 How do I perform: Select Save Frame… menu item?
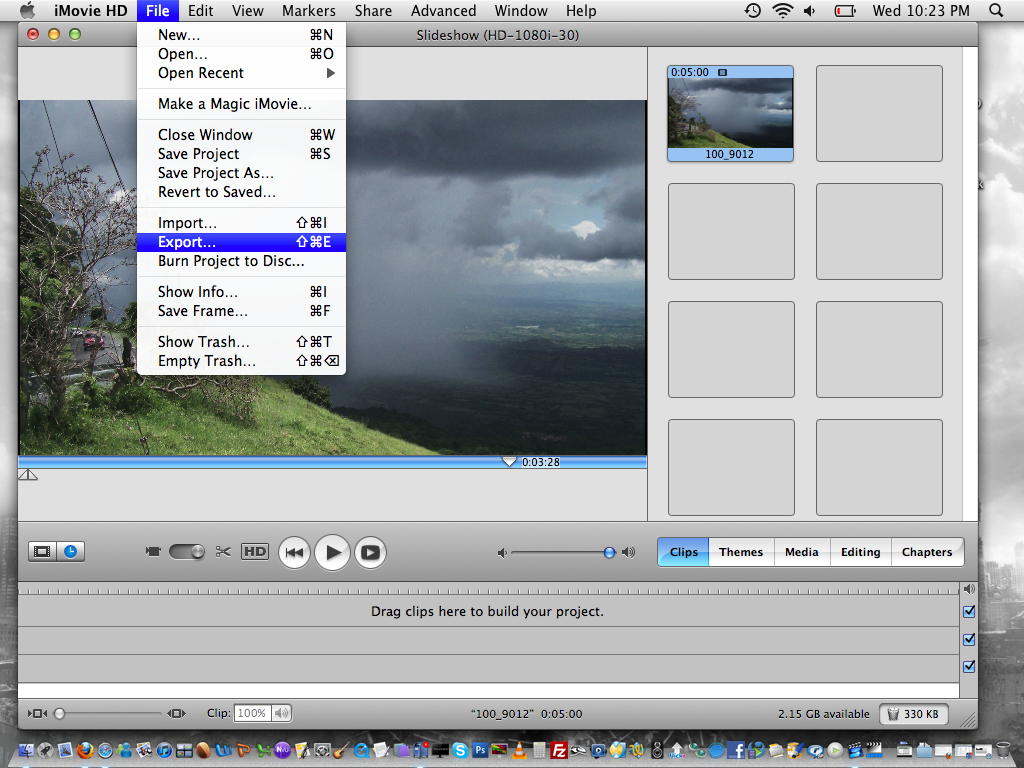pos(241,311)
